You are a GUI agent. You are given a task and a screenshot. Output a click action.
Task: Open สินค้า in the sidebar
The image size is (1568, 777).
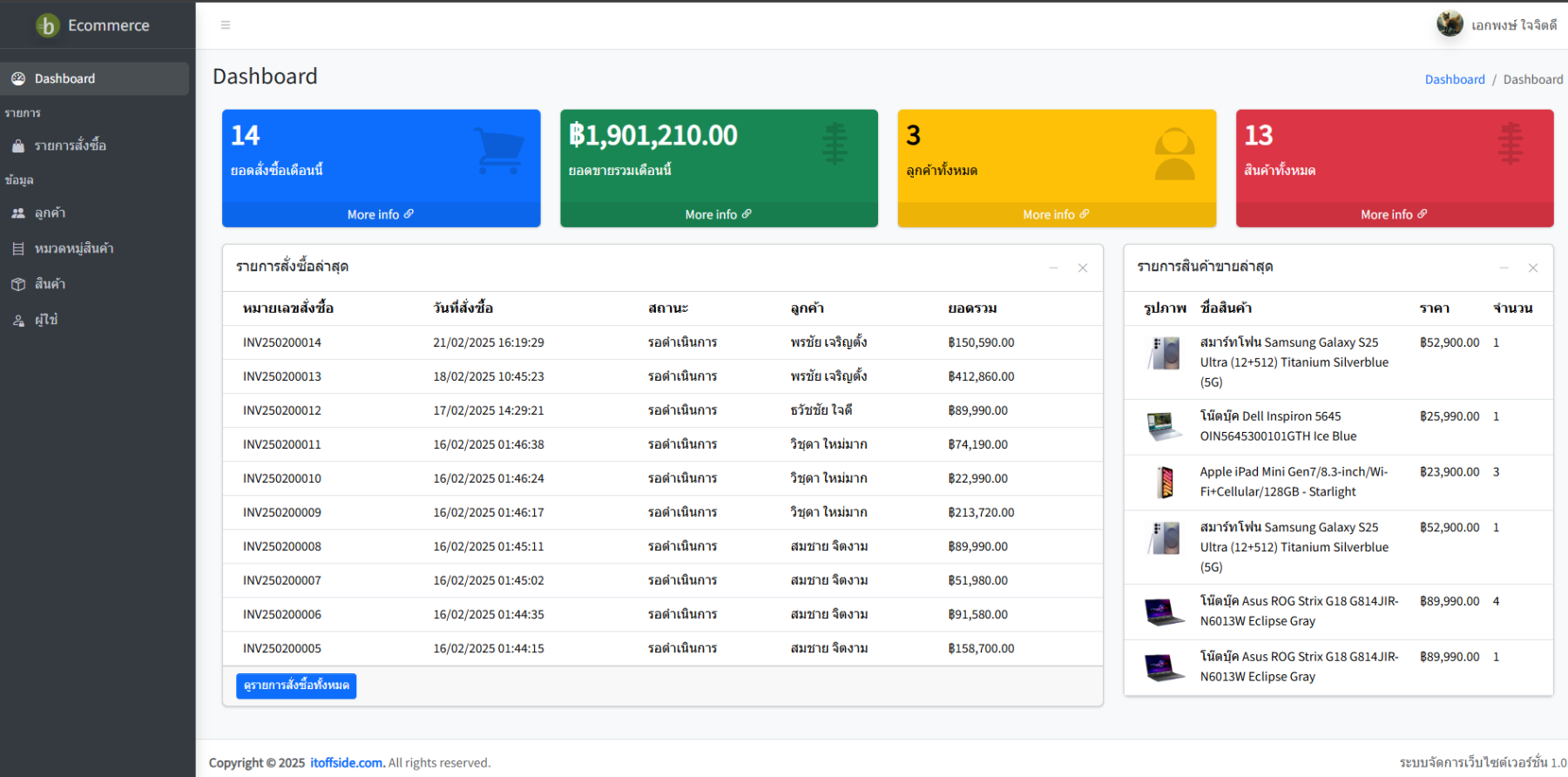pos(95,284)
